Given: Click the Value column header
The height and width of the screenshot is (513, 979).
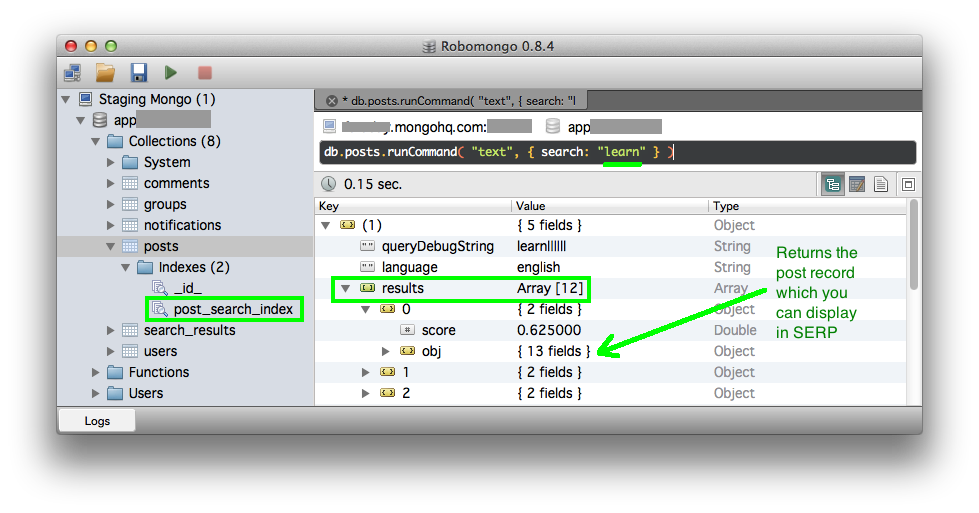Looking at the screenshot, I should click(610, 206).
